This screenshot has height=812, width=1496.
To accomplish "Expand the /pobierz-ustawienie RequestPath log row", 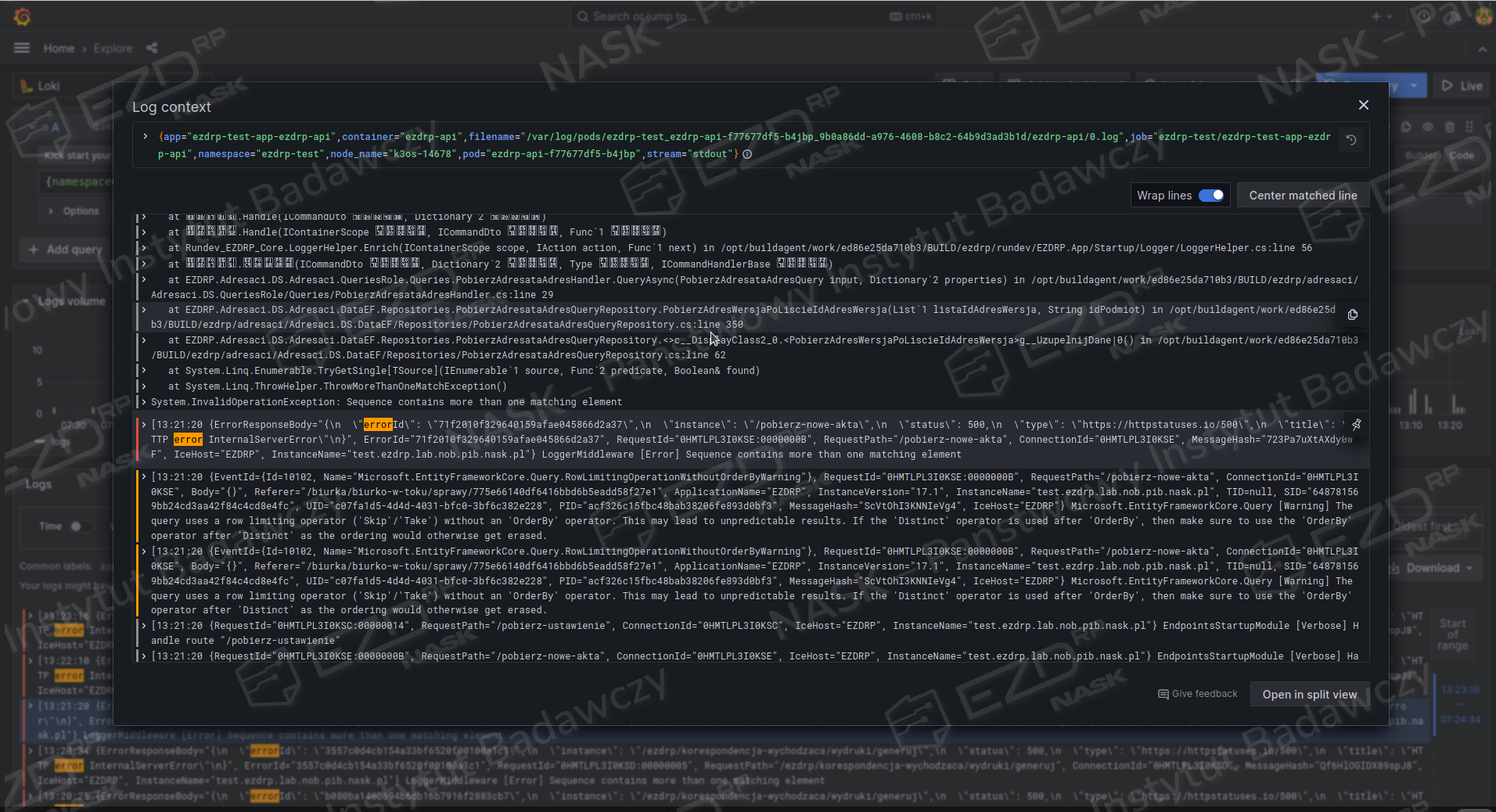I will pyautogui.click(x=143, y=626).
